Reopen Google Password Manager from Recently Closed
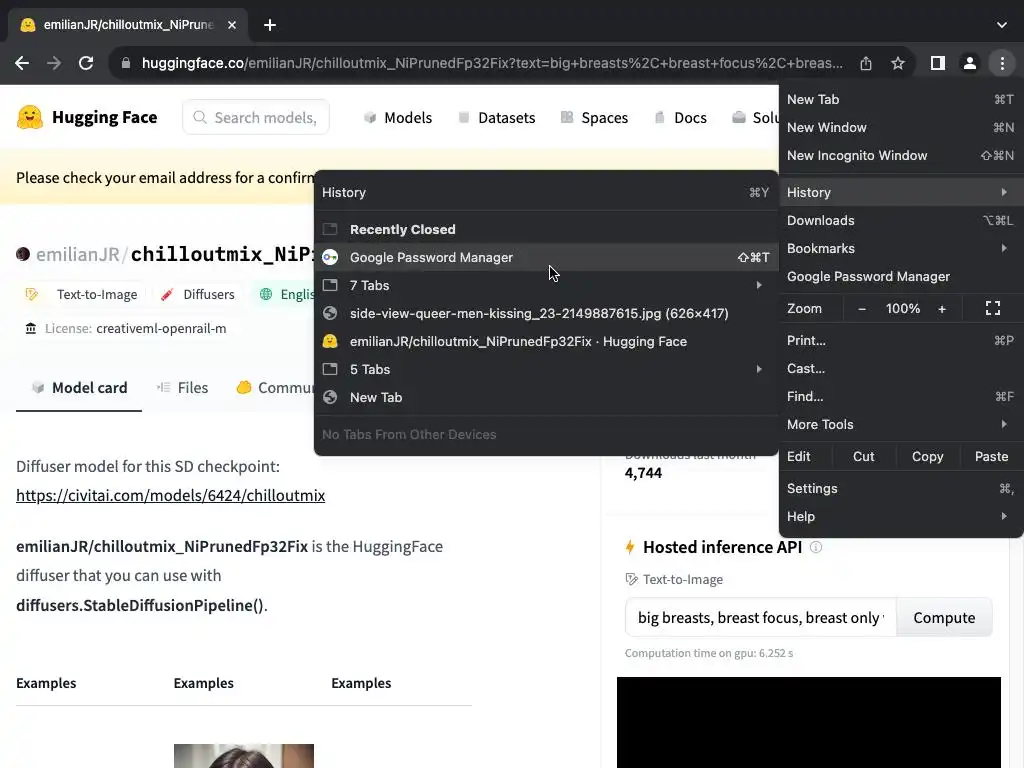1024x768 pixels. [546, 257]
